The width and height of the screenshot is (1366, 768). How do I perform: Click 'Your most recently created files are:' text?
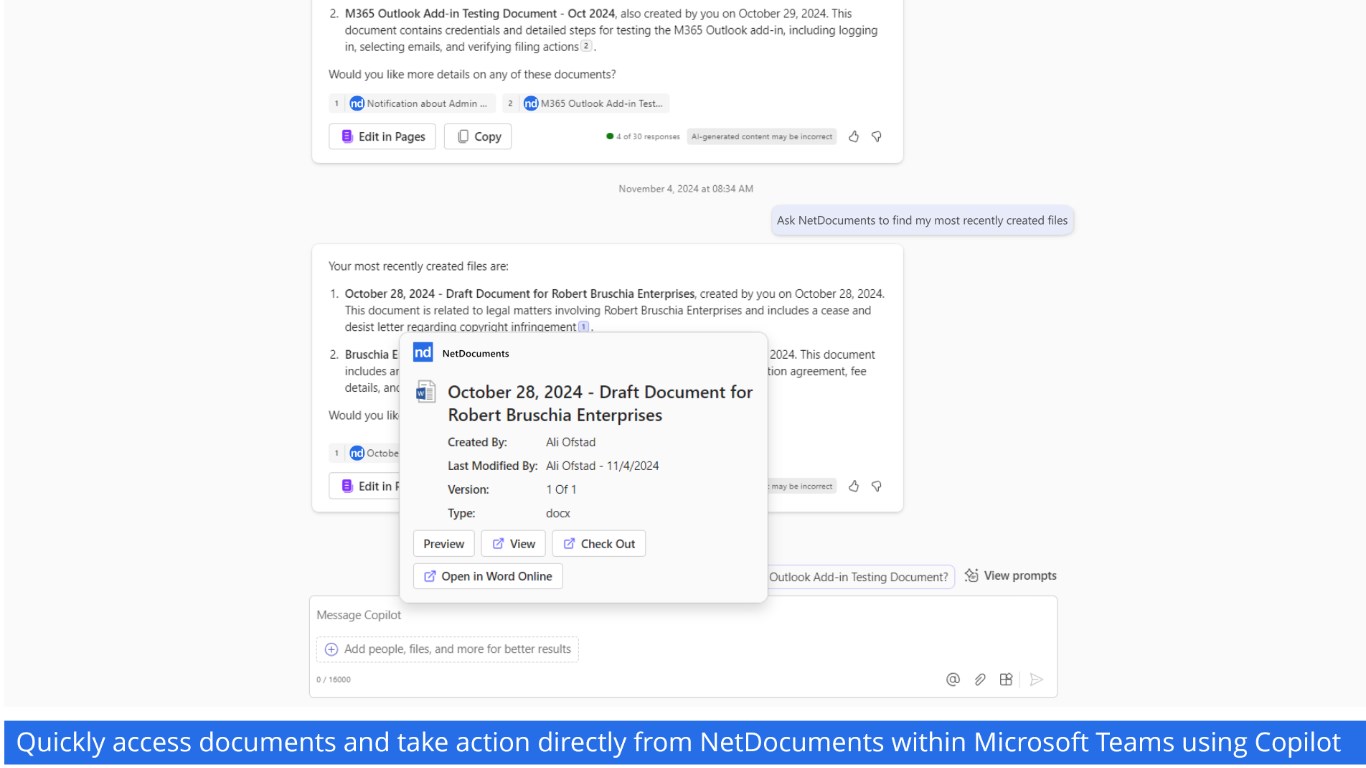[419, 267]
